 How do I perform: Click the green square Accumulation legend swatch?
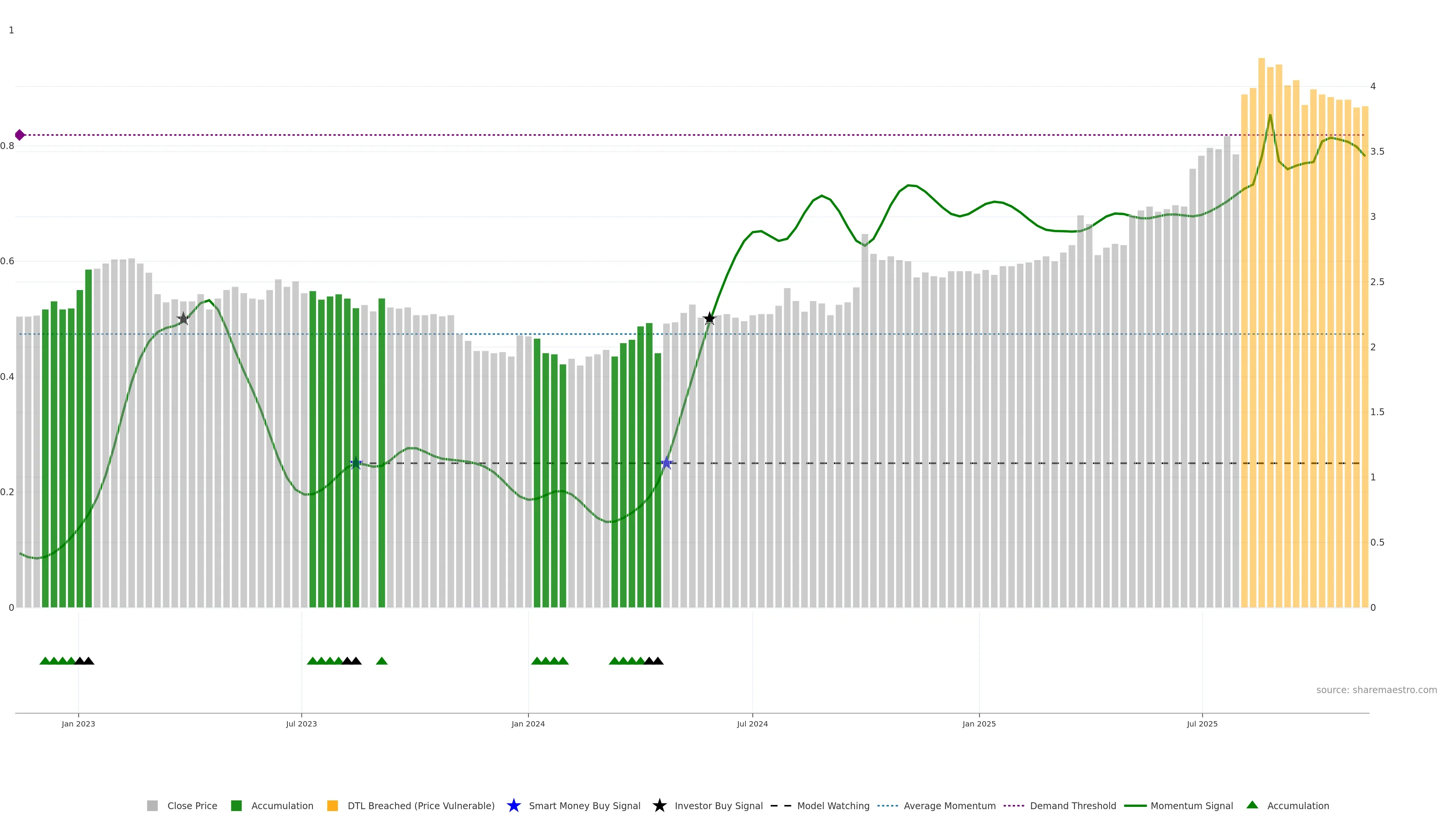click(236, 805)
